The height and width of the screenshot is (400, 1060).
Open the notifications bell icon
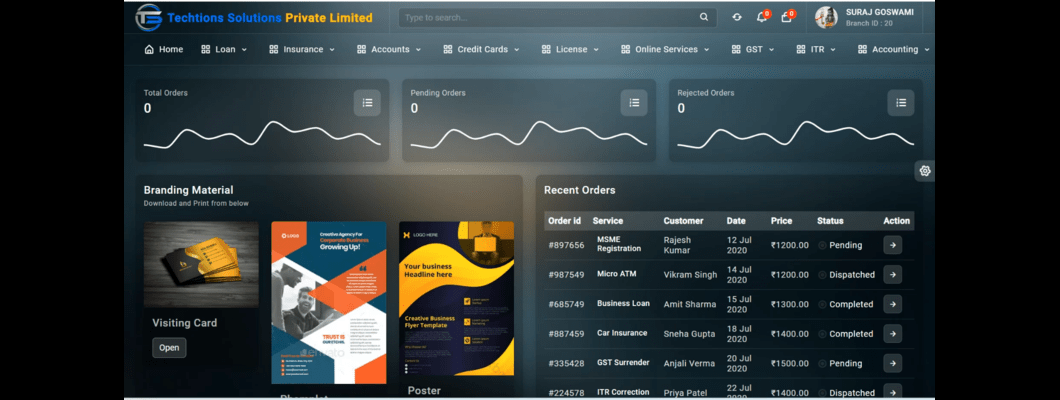[x=761, y=17]
